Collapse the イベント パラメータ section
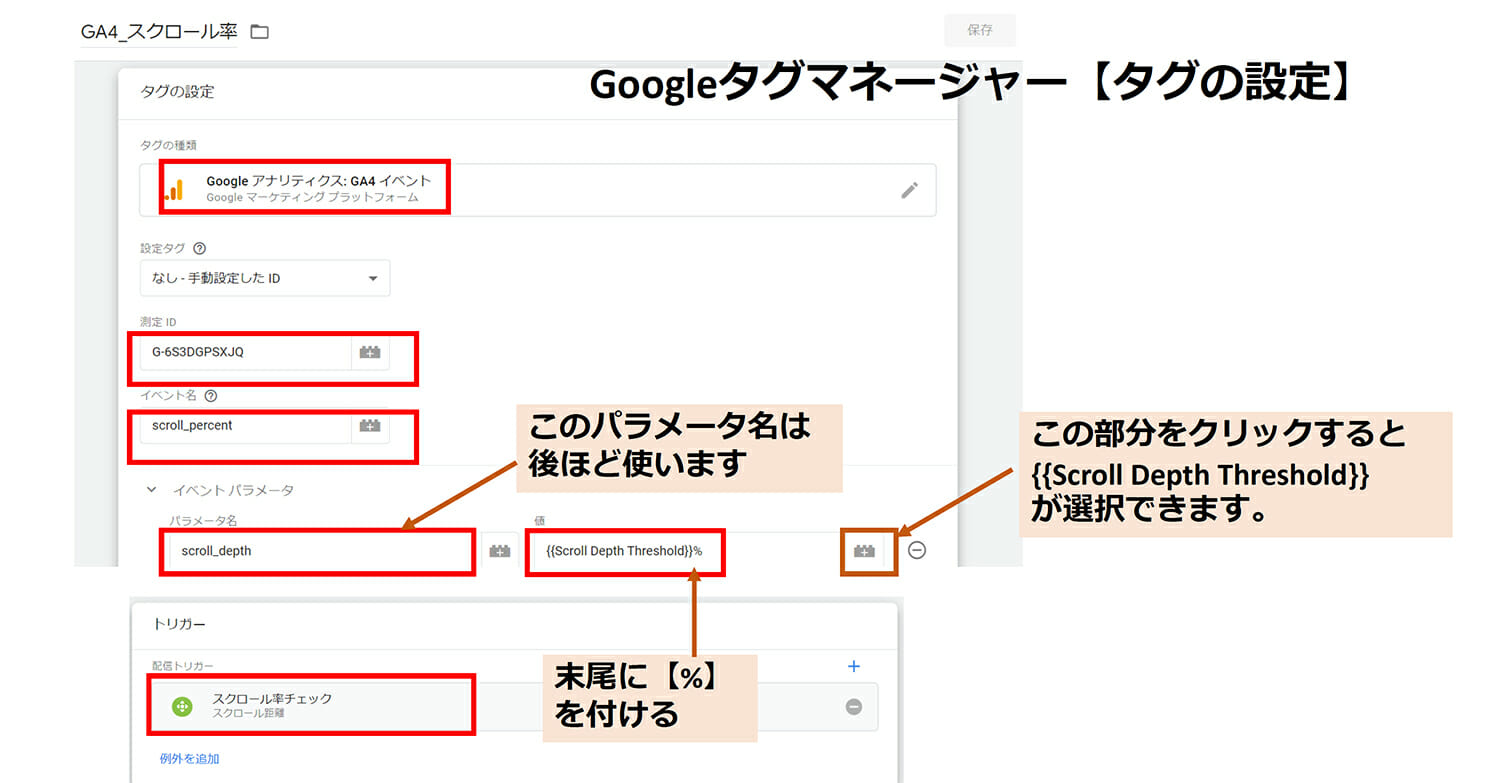This screenshot has height=783, width=1500. pos(152,490)
